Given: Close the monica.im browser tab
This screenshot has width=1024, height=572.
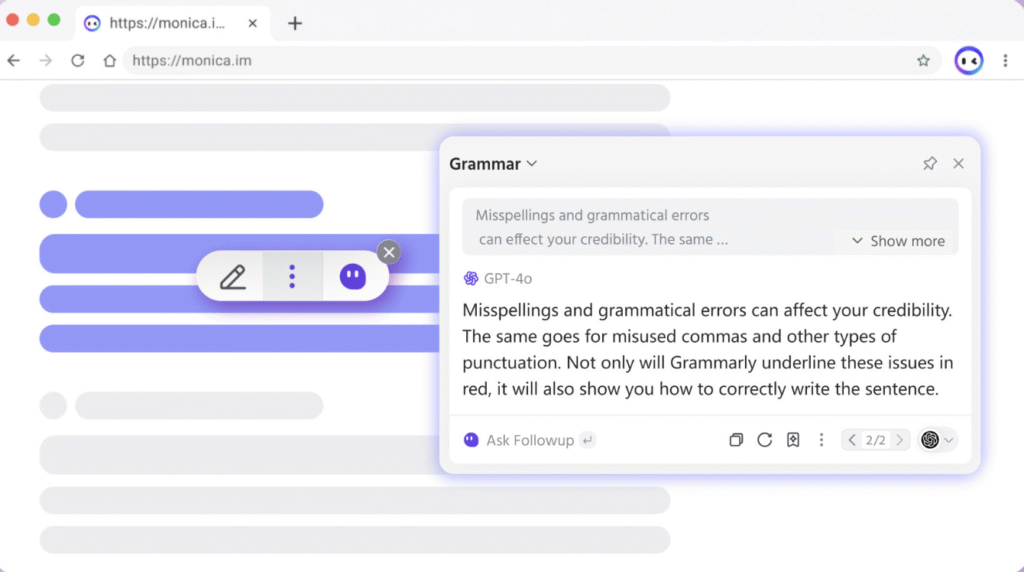Looking at the screenshot, I should coord(252,24).
